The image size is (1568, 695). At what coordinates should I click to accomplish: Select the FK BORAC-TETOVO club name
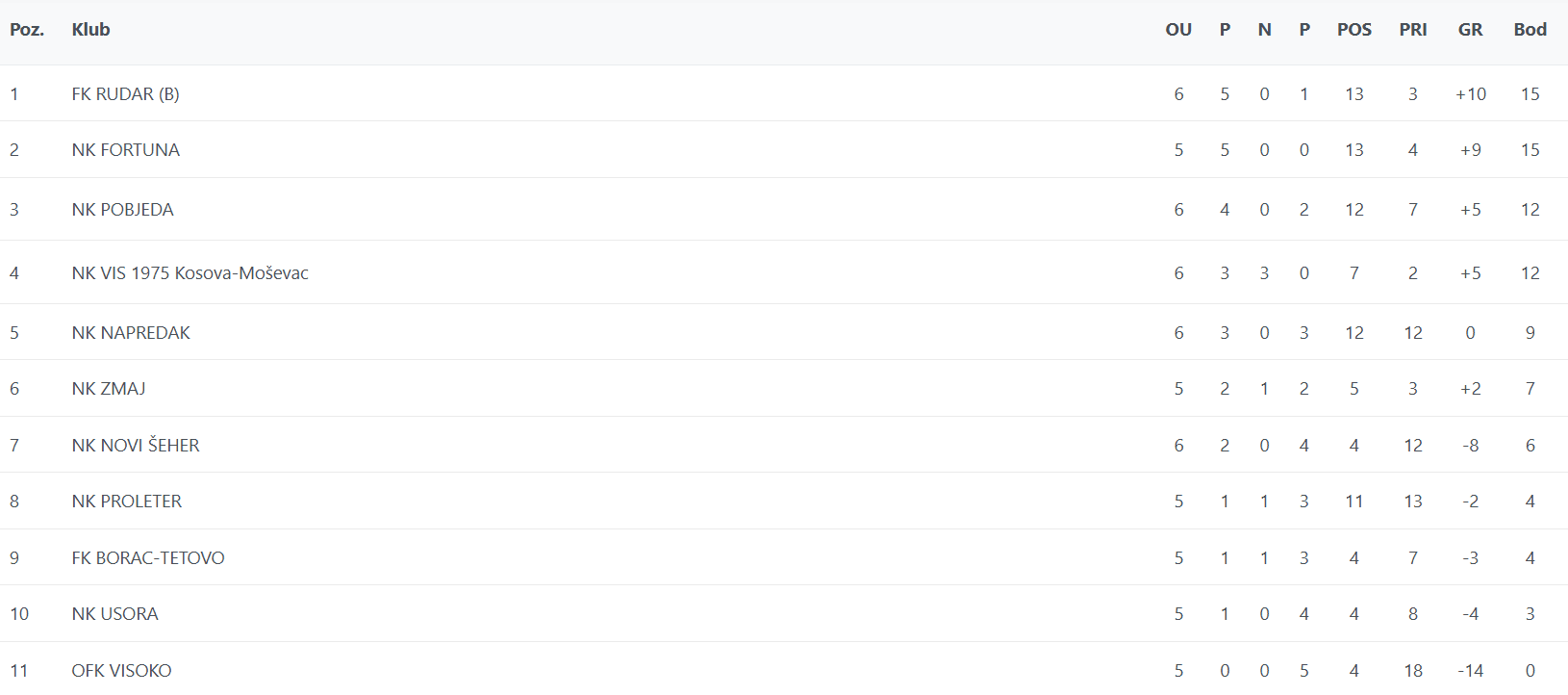tap(148, 558)
